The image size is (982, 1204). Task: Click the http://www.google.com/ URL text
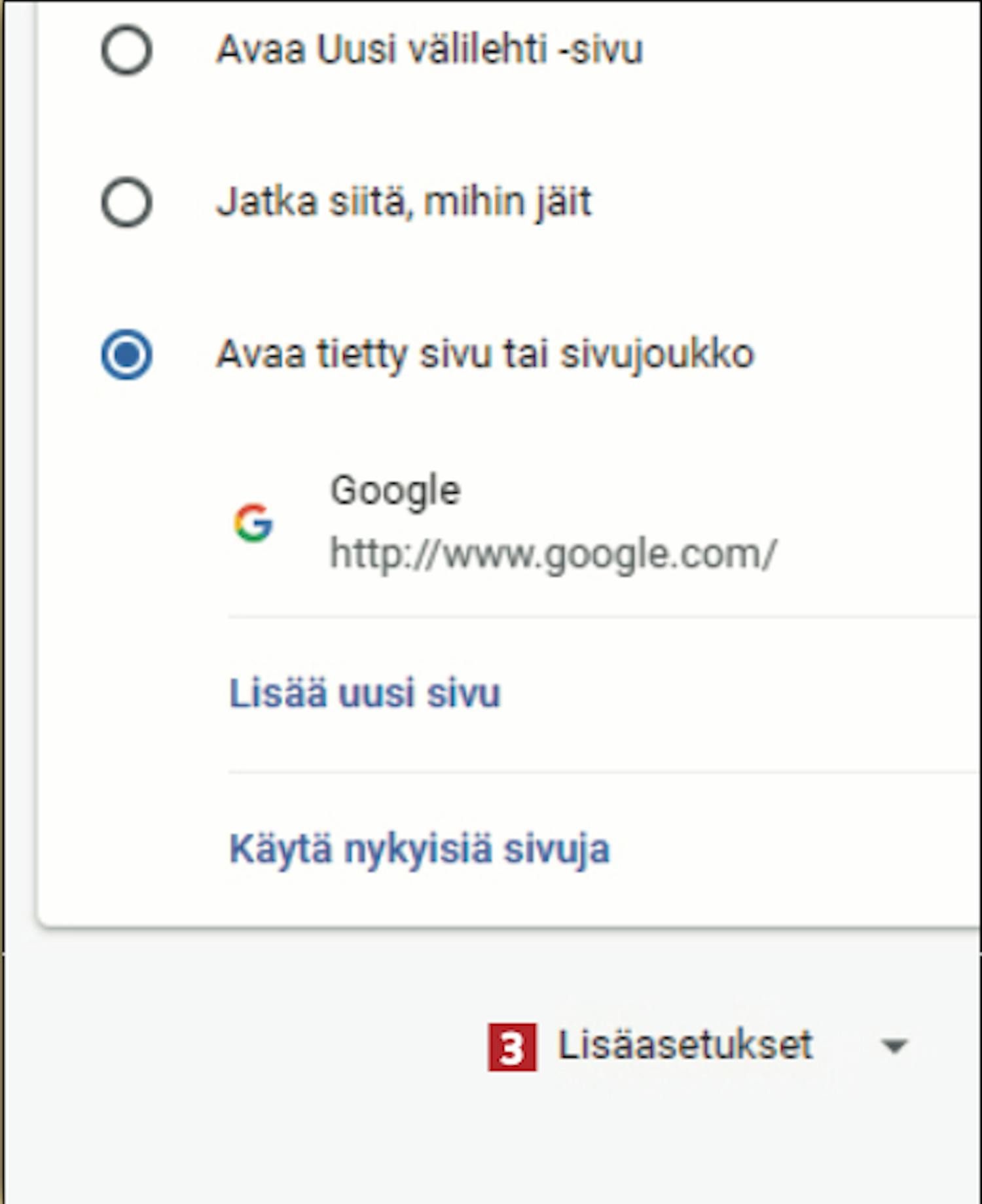pyautogui.click(x=553, y=554)
